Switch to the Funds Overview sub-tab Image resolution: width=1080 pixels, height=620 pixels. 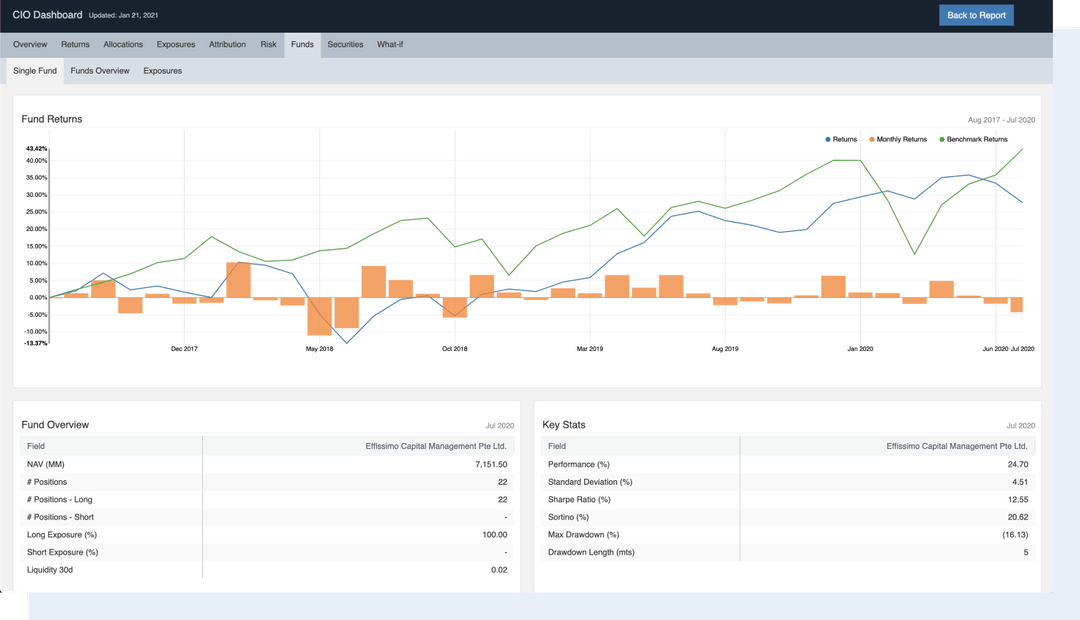tap(99, 70)
